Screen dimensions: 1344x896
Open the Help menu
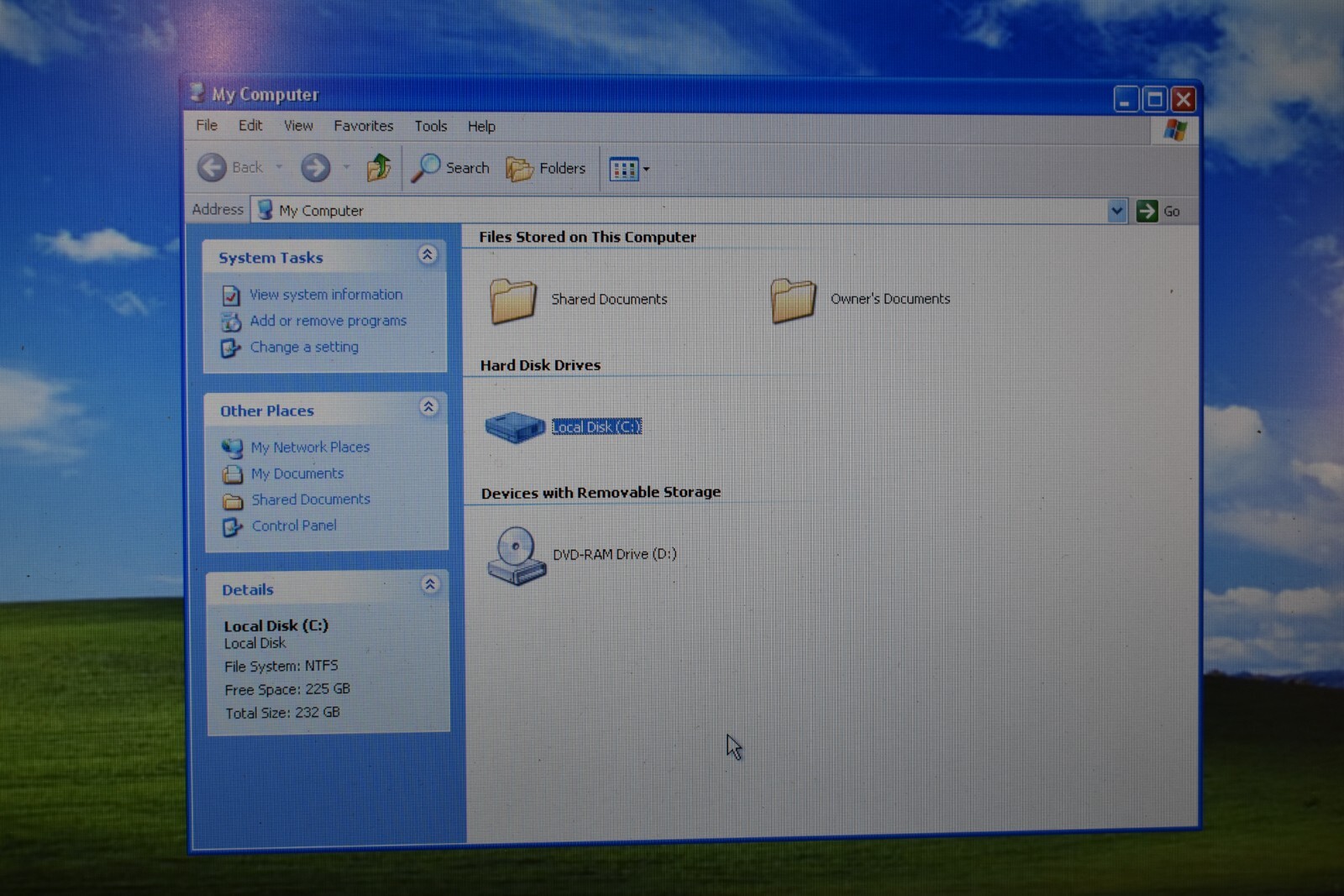[x=481, y=127]
